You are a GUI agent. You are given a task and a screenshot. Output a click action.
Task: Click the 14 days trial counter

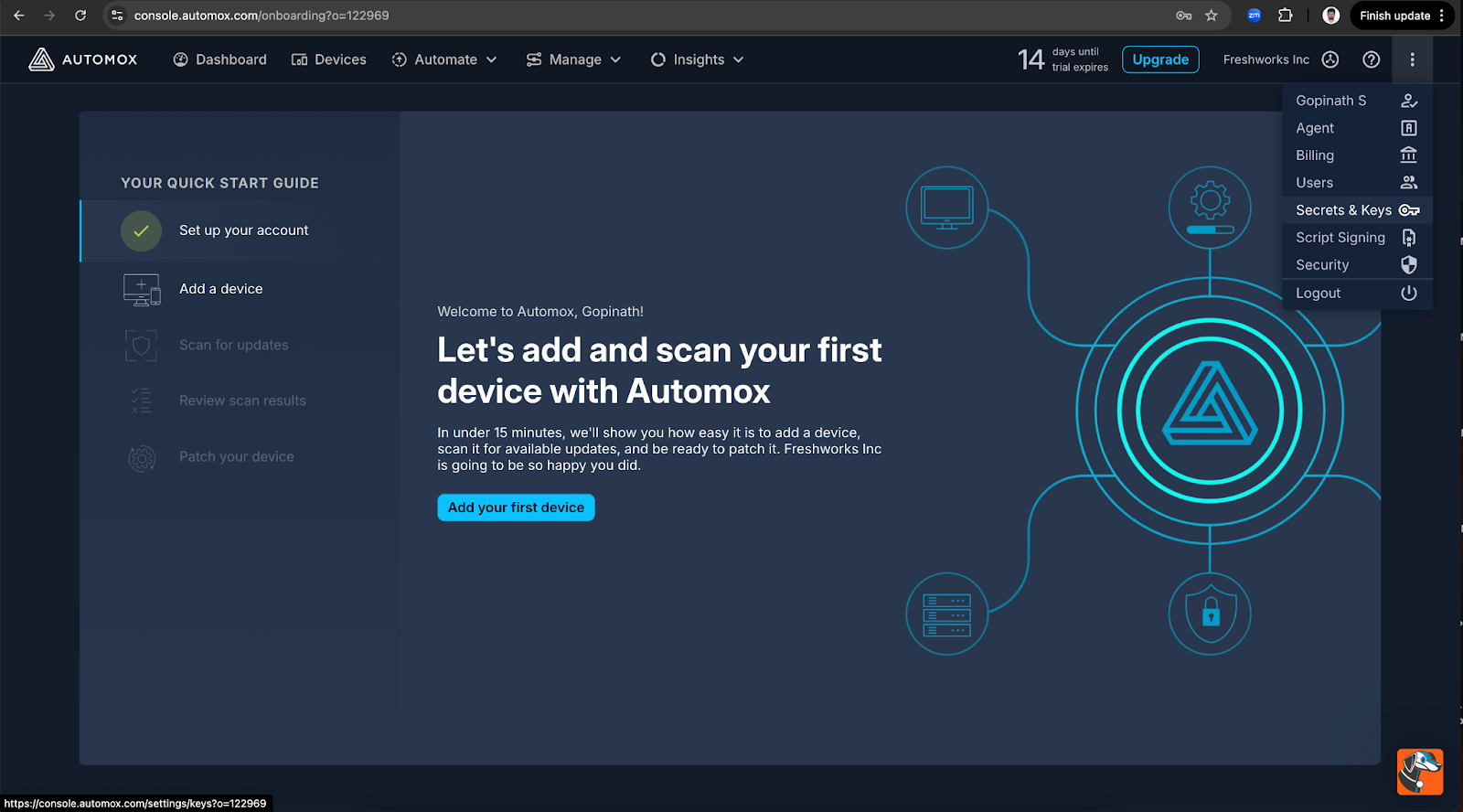[x=1063, y=59]
